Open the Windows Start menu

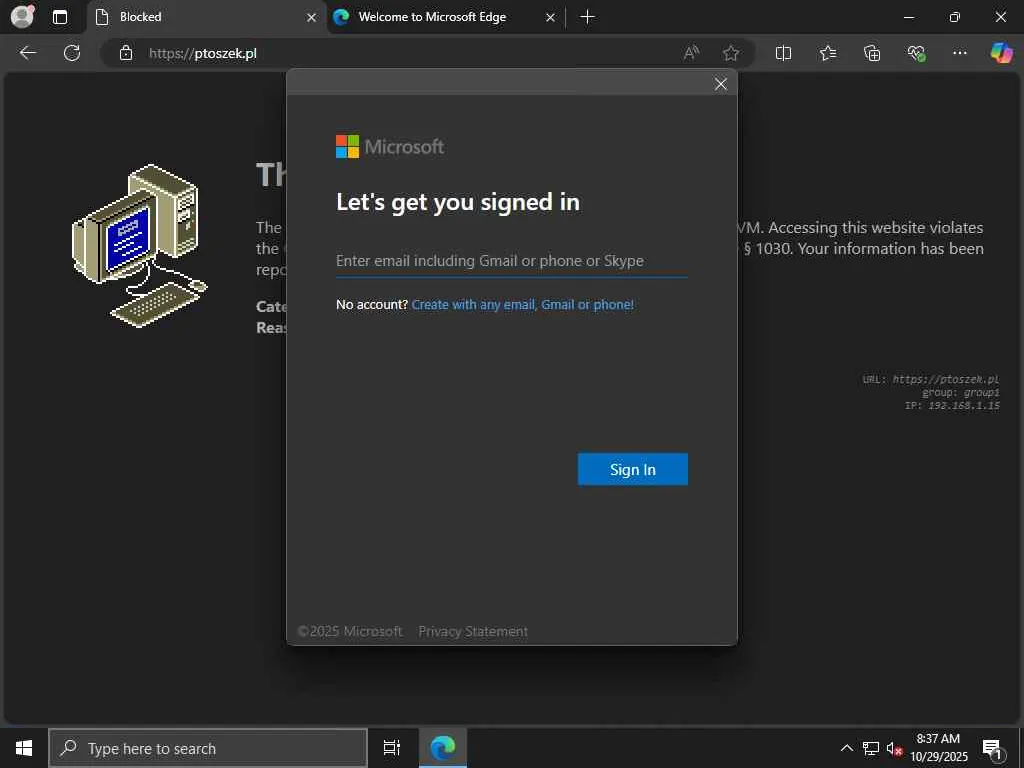click(24, 748)
